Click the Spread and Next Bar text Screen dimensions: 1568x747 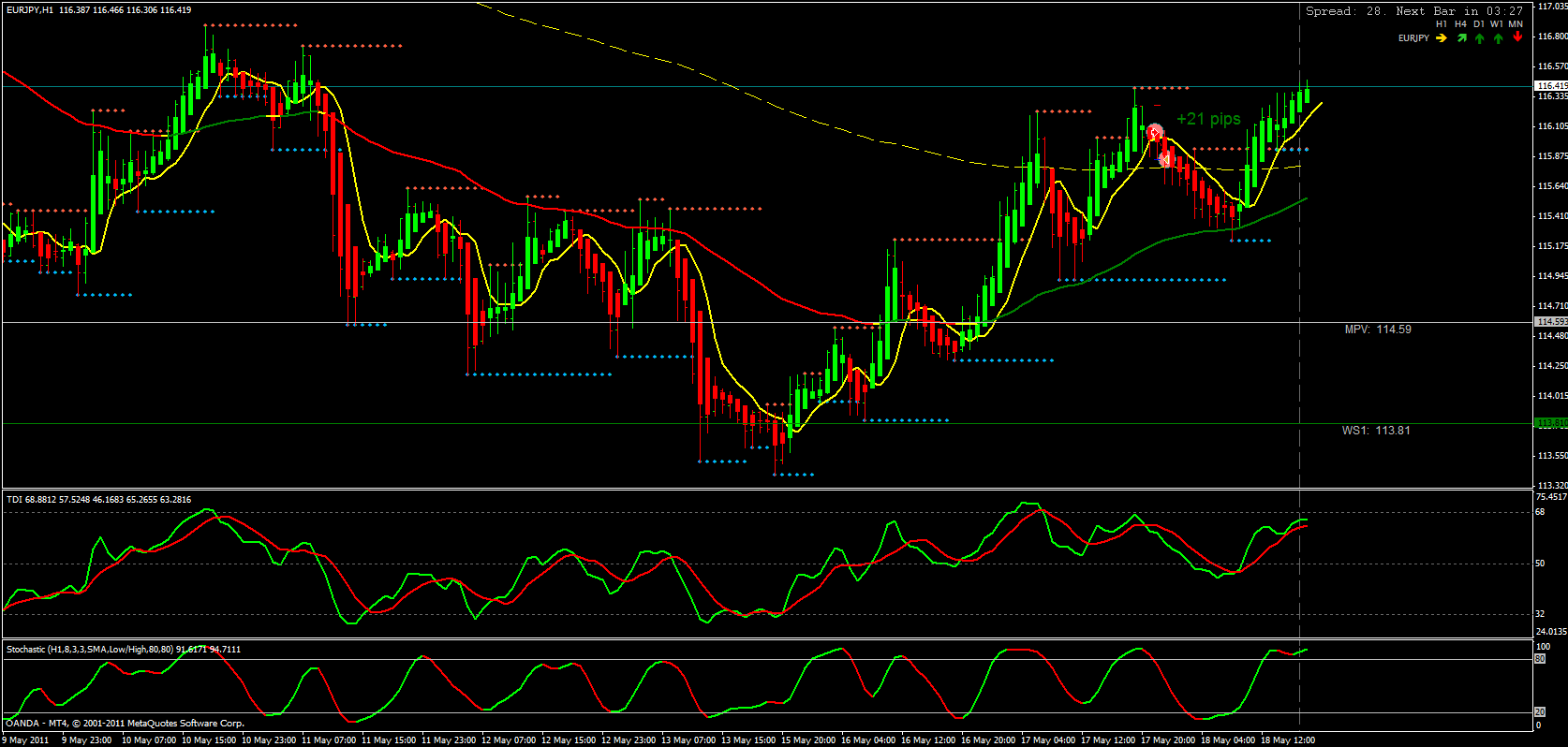(x=1414, y=11)
